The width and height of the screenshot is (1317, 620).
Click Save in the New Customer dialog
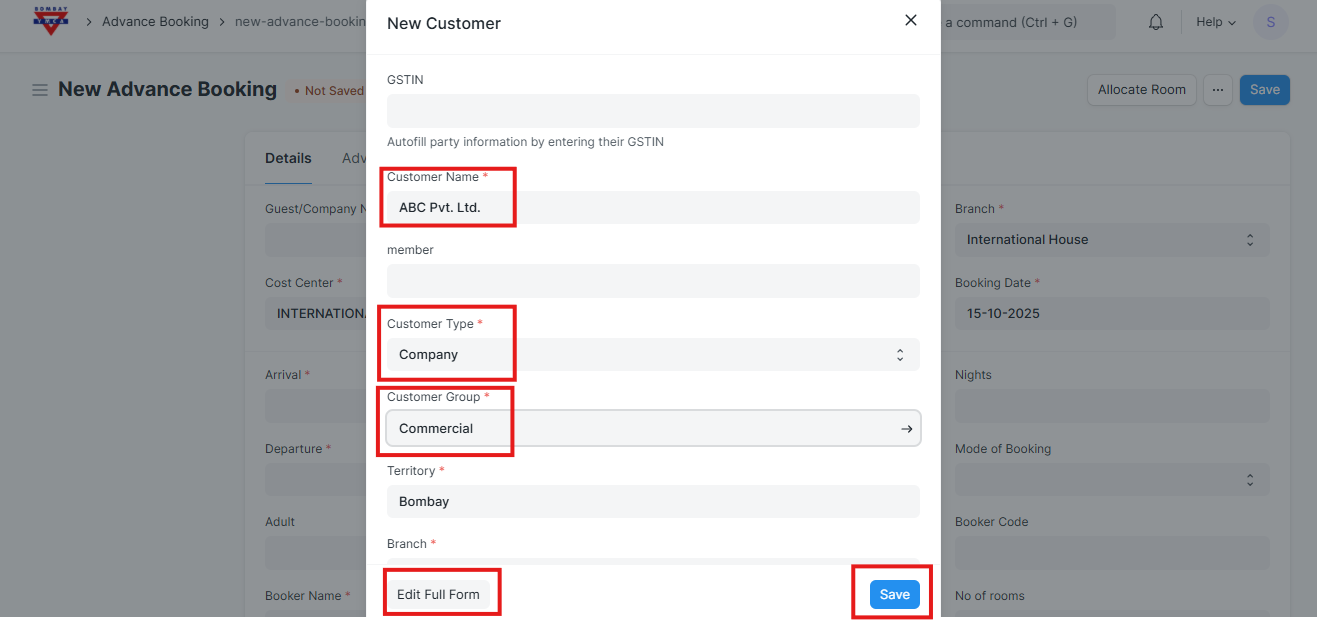894,594
